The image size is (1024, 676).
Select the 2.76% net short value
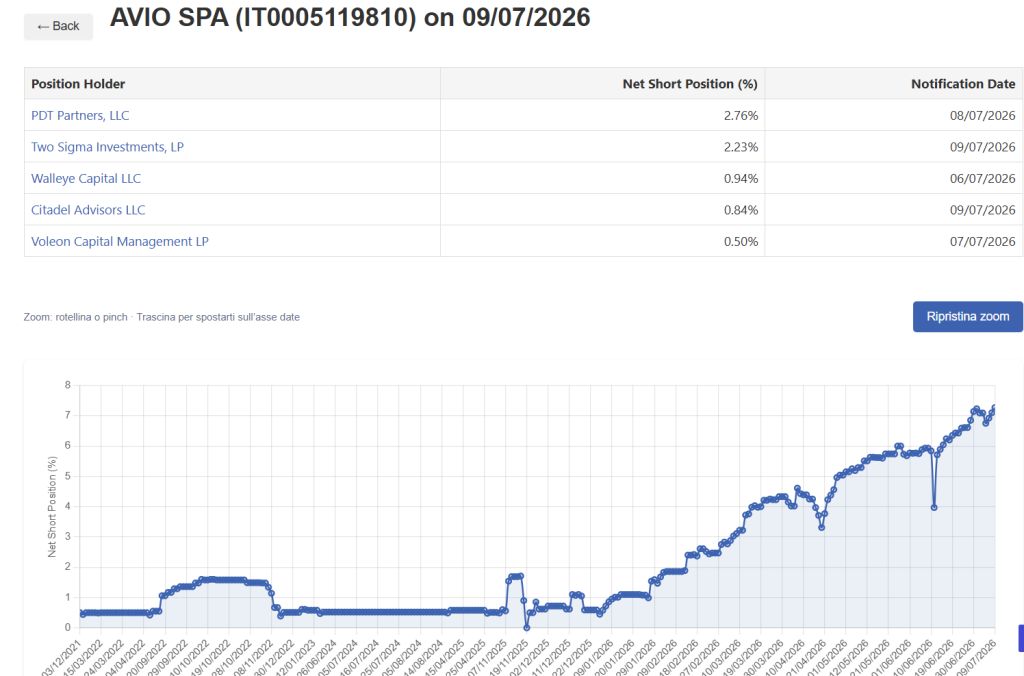(741, 116)
